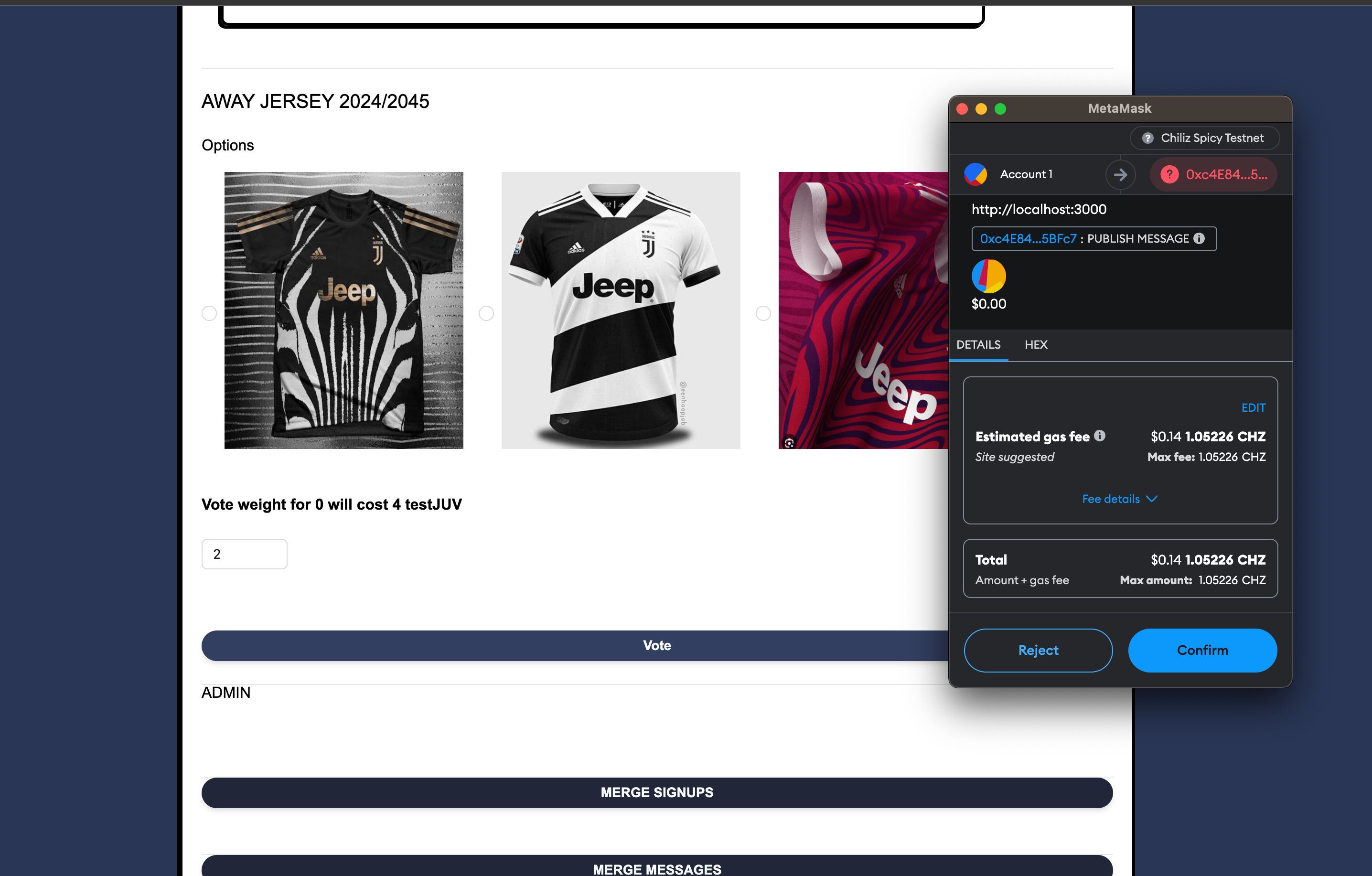The height and width of the screenshot is (876, 1372).
Task: Click the Chiliz Spicy Testnet network icon
Action: [x=1147, y=138]
